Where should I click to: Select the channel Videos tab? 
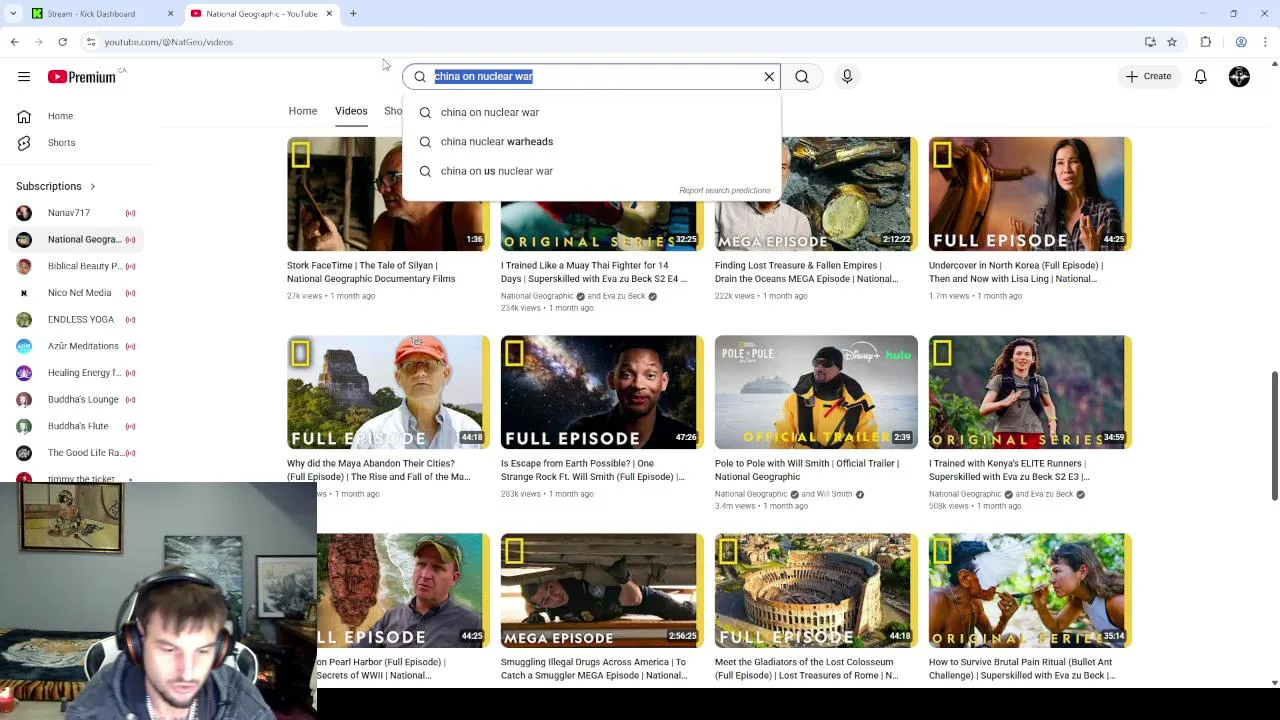[x=351, y=111]
